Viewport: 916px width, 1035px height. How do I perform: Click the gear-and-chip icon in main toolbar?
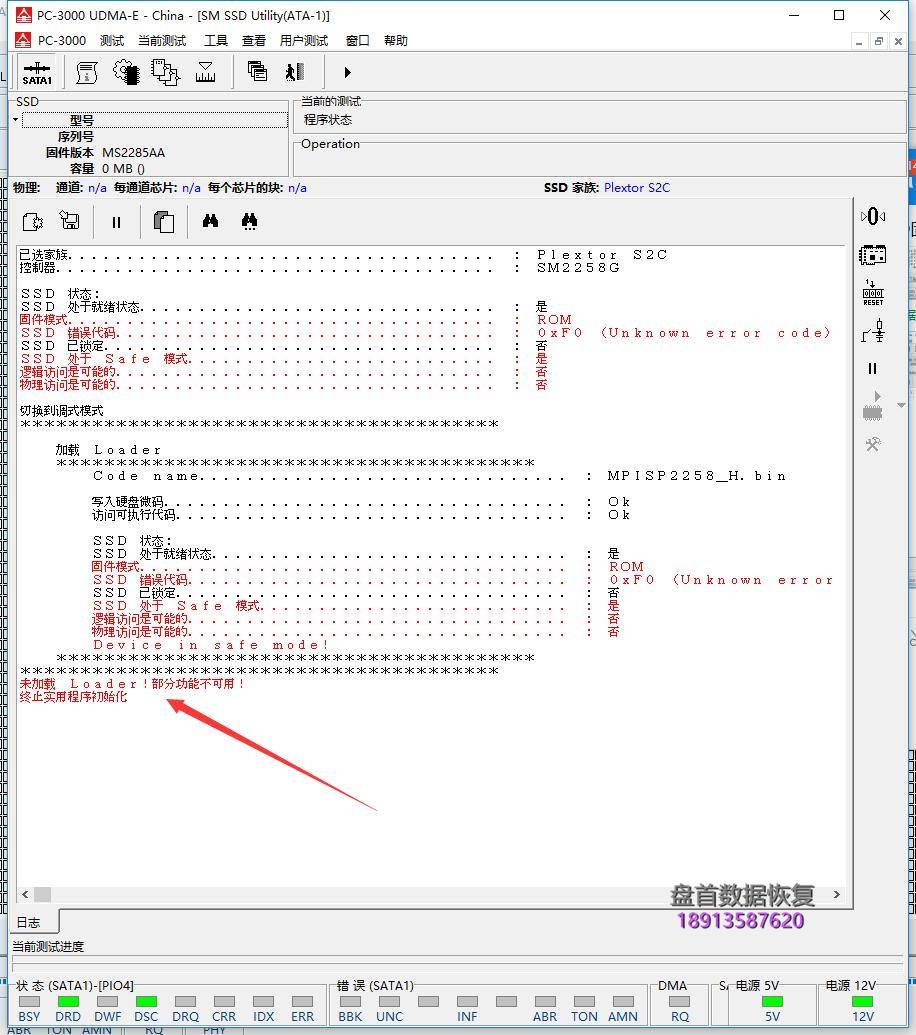tap(126, 72)
